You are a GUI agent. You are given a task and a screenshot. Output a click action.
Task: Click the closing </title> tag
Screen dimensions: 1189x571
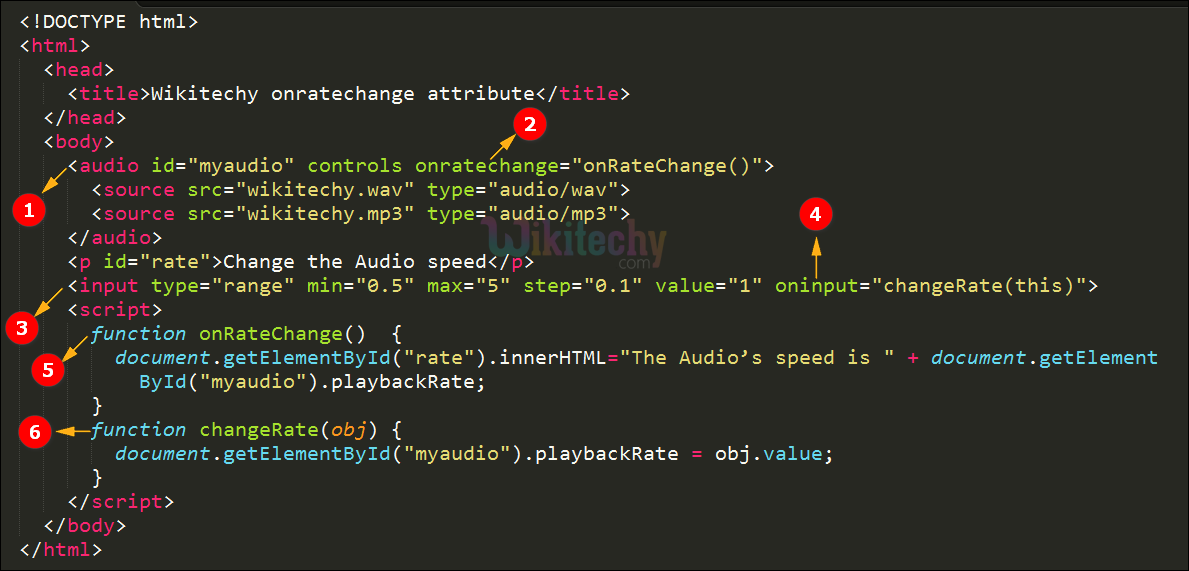click(x=582, y=94)
